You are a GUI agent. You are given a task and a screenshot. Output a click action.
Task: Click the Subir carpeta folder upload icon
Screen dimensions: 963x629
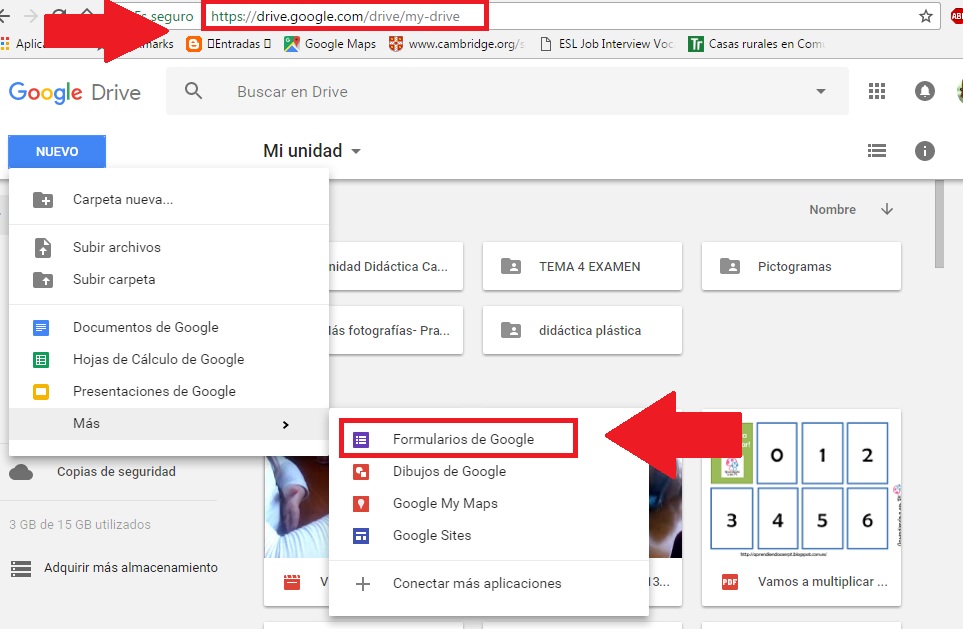click(42, 279)
